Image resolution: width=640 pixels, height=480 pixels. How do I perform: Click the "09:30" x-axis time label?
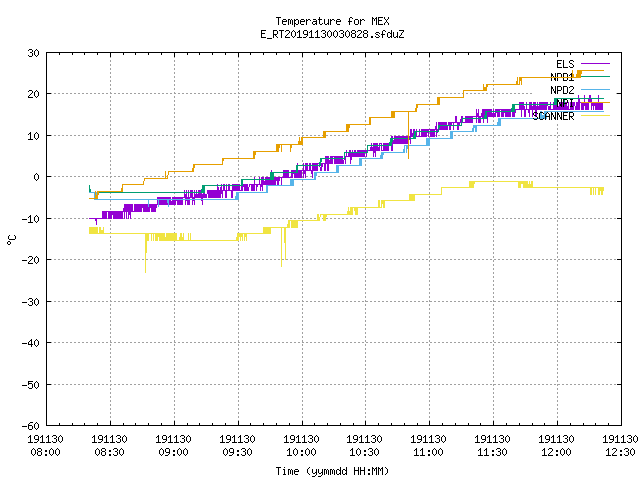(237, 452)
